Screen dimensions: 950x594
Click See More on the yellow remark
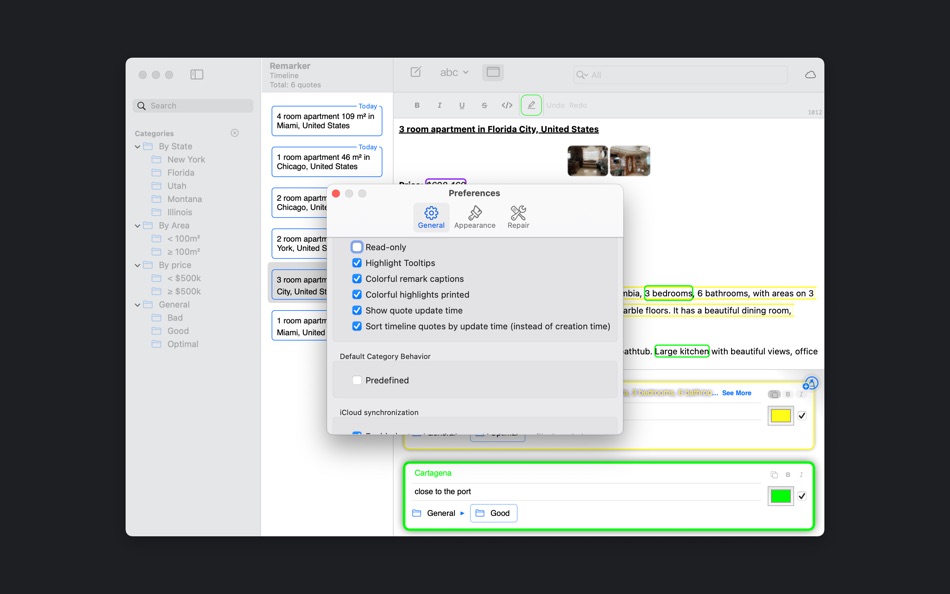[x=737, y=393]
